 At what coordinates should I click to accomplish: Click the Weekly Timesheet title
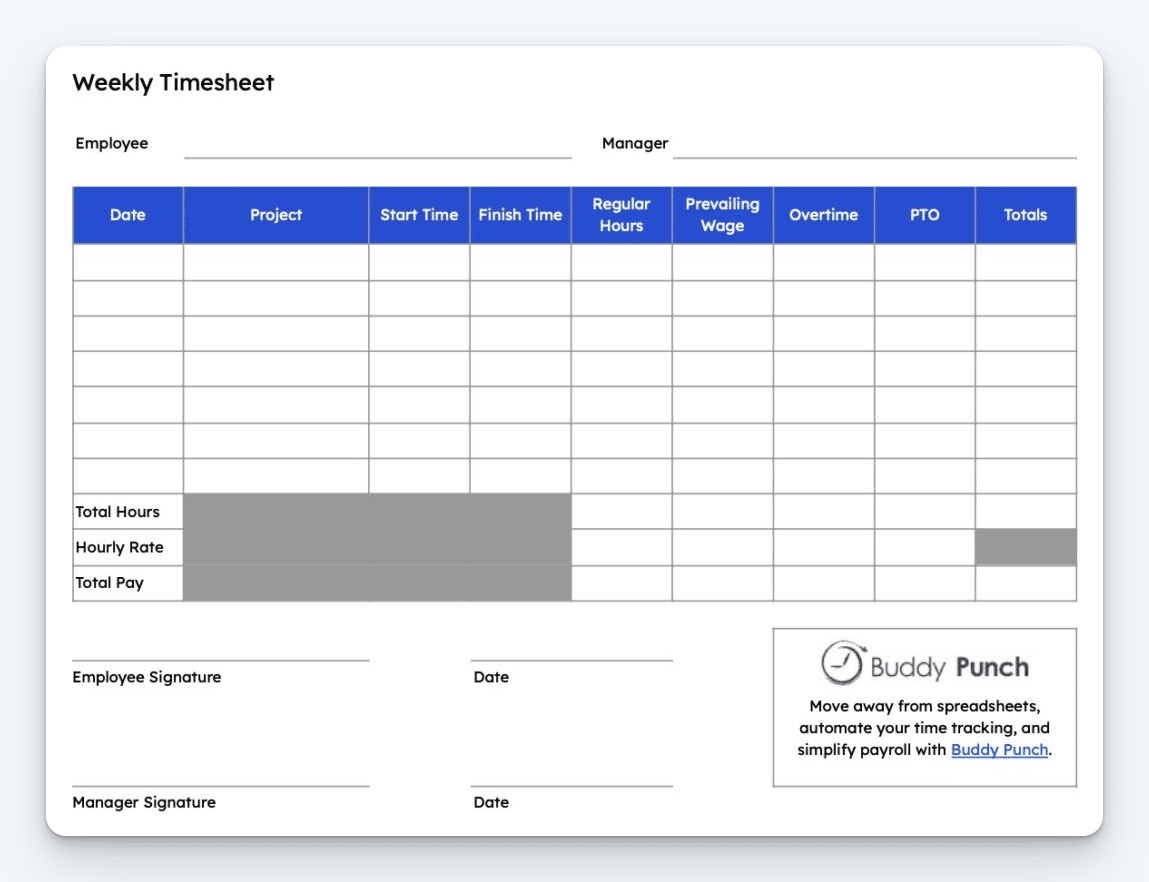[174, 83]
